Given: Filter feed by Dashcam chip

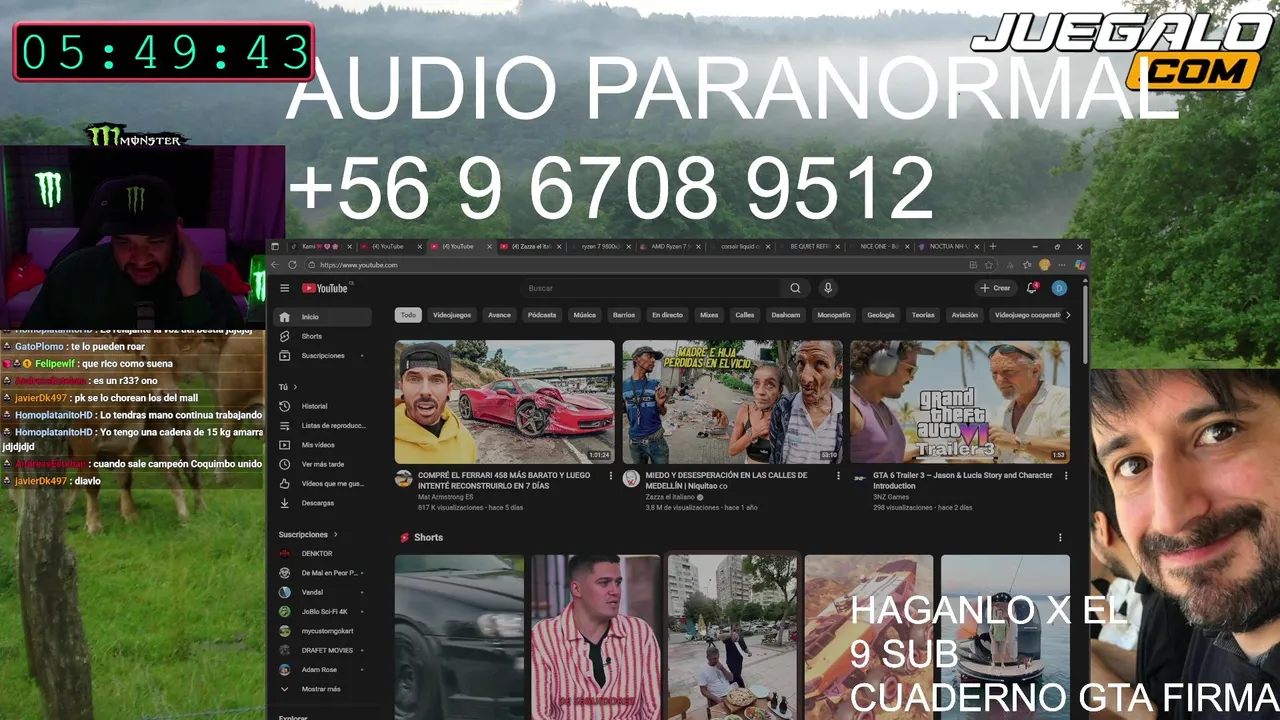Looking at the screenshot, I should [786, 315].
